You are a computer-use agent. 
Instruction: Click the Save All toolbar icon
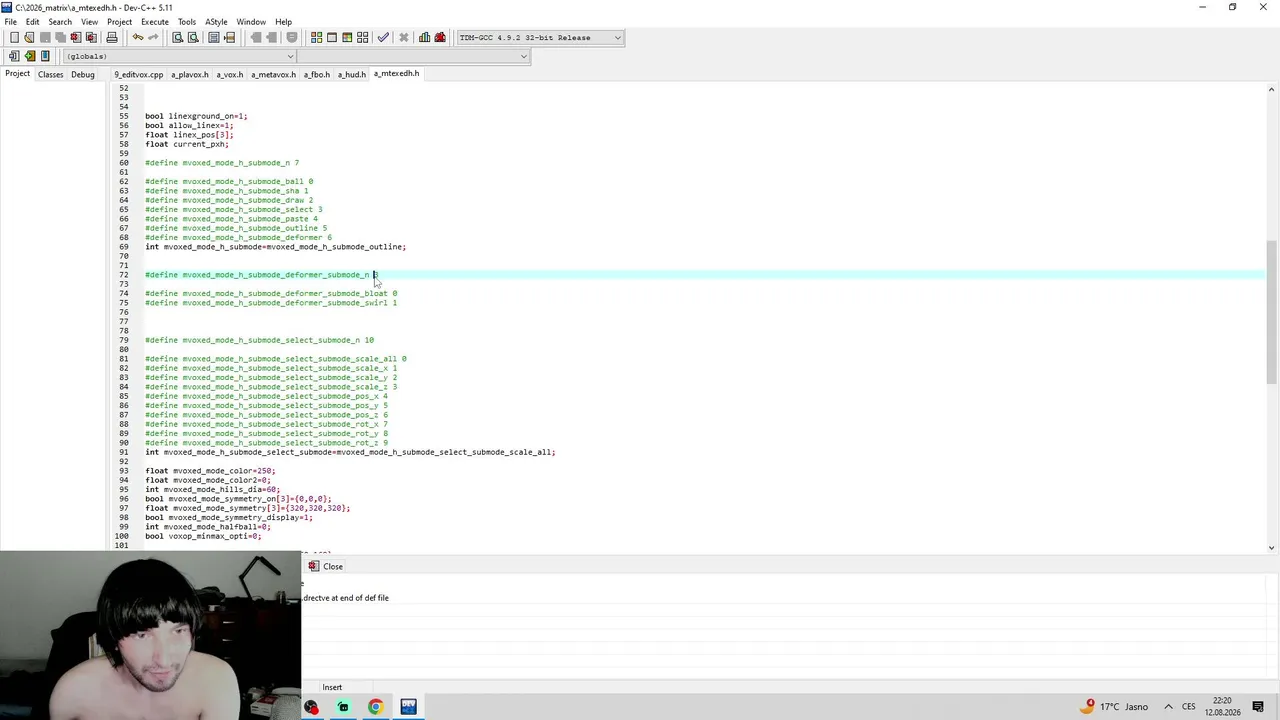coord(60,38)
